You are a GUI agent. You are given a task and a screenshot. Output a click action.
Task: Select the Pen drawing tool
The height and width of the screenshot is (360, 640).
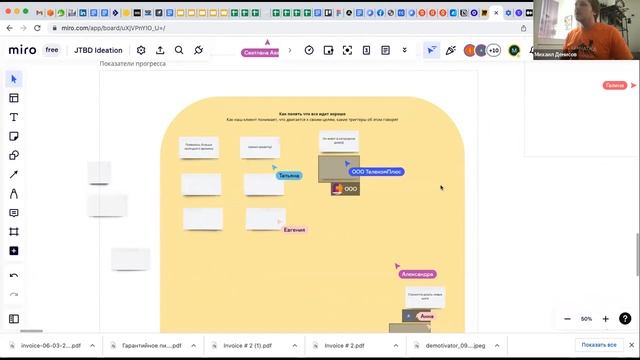point(14,193)
